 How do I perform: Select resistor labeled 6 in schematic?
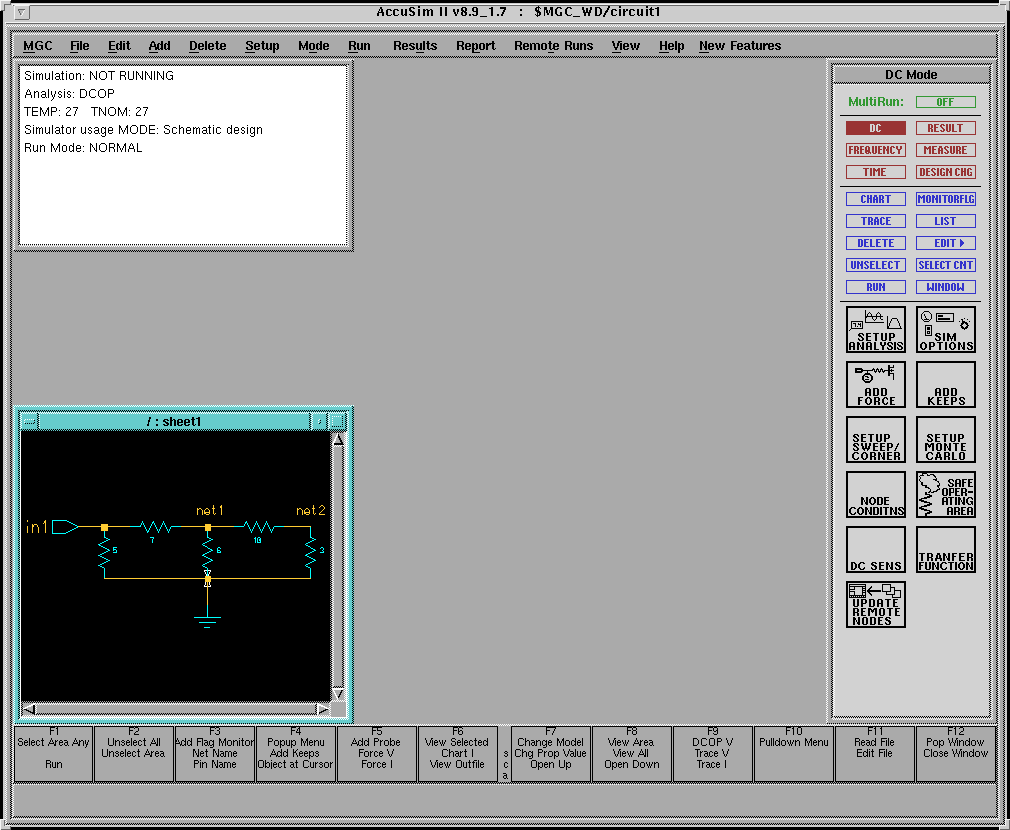(207, 552)
